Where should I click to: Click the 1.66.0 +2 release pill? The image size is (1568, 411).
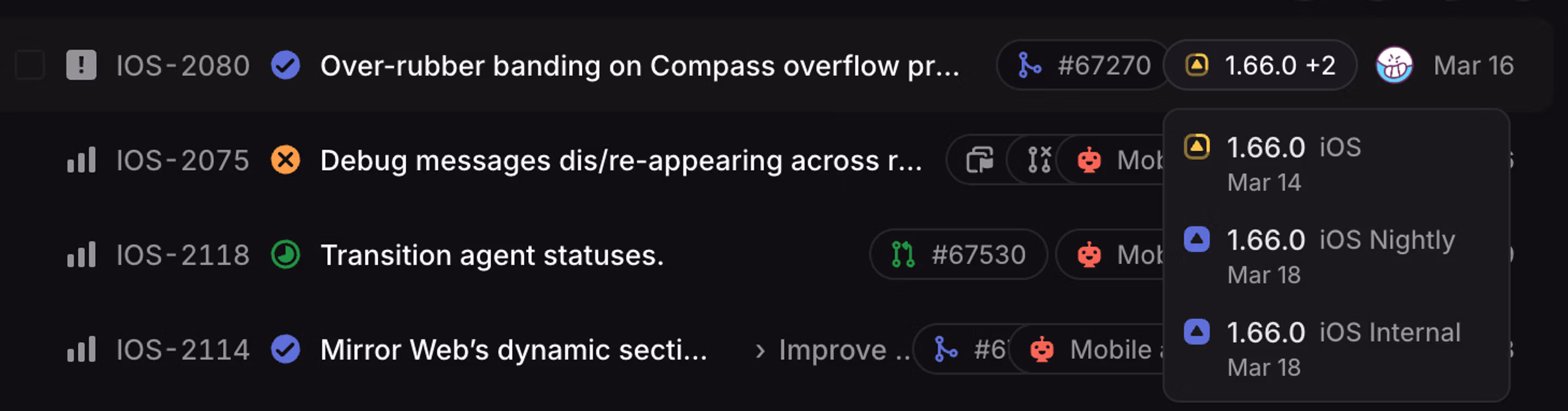pyautogui.click(x=1260, y=65)
